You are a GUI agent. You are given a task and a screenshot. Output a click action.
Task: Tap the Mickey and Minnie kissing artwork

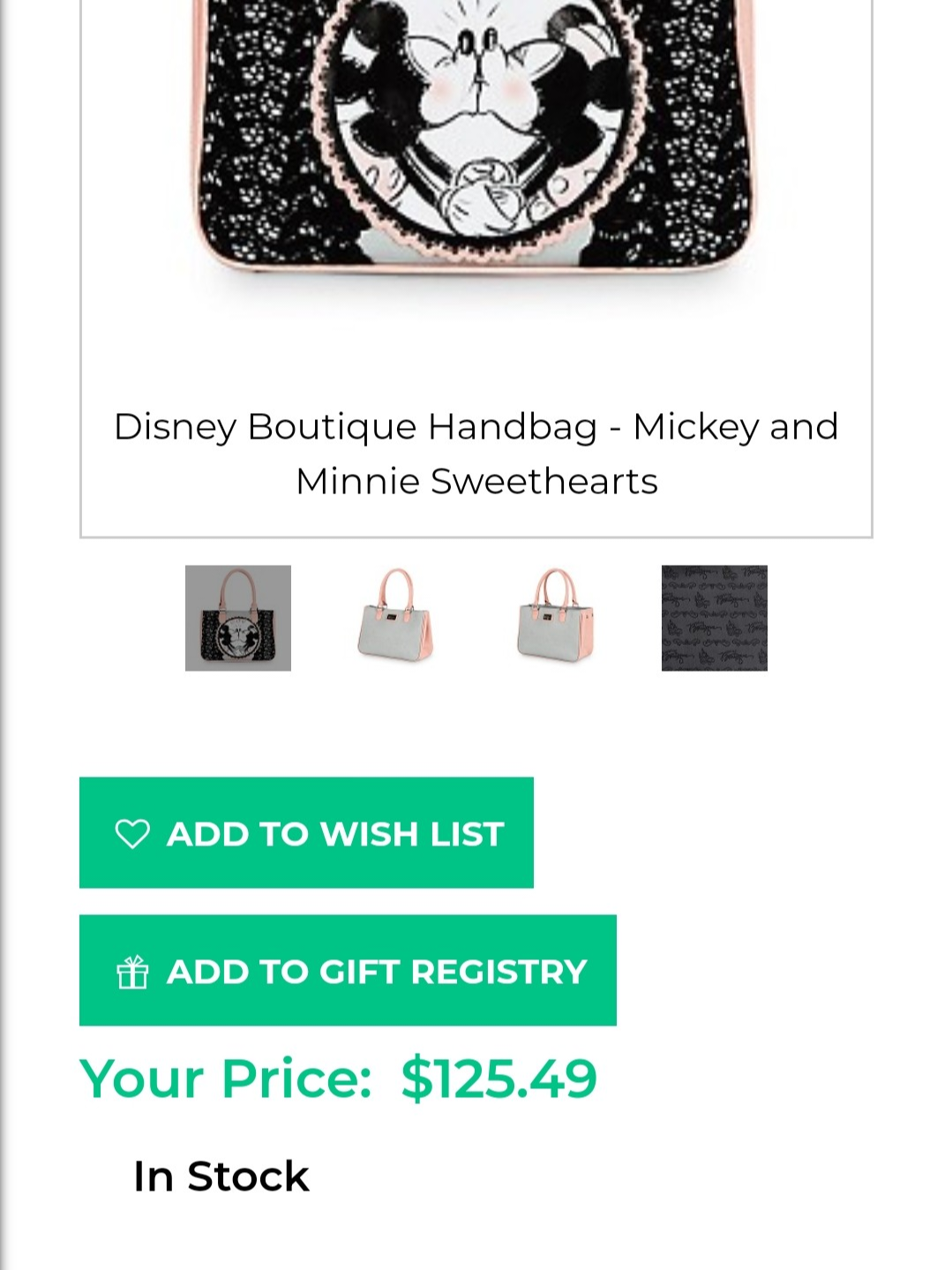coord(476,115)
